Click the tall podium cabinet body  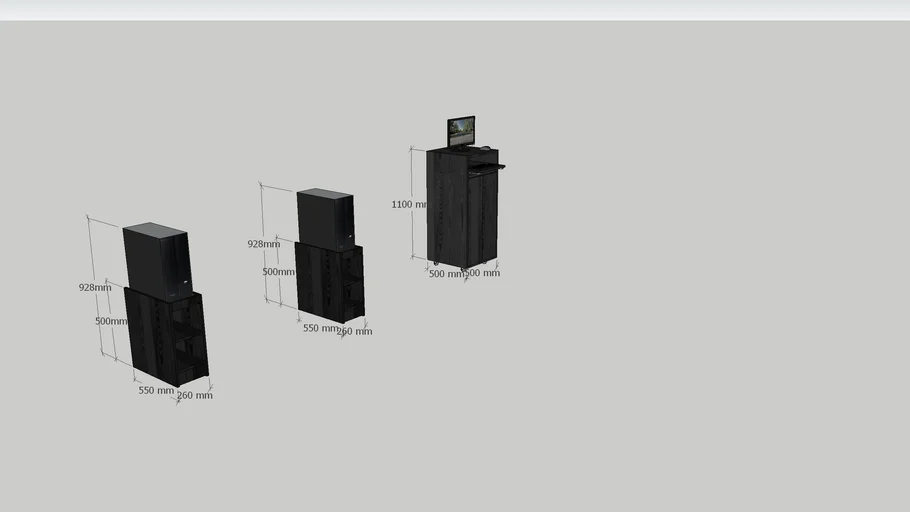[x=463, y=208]
